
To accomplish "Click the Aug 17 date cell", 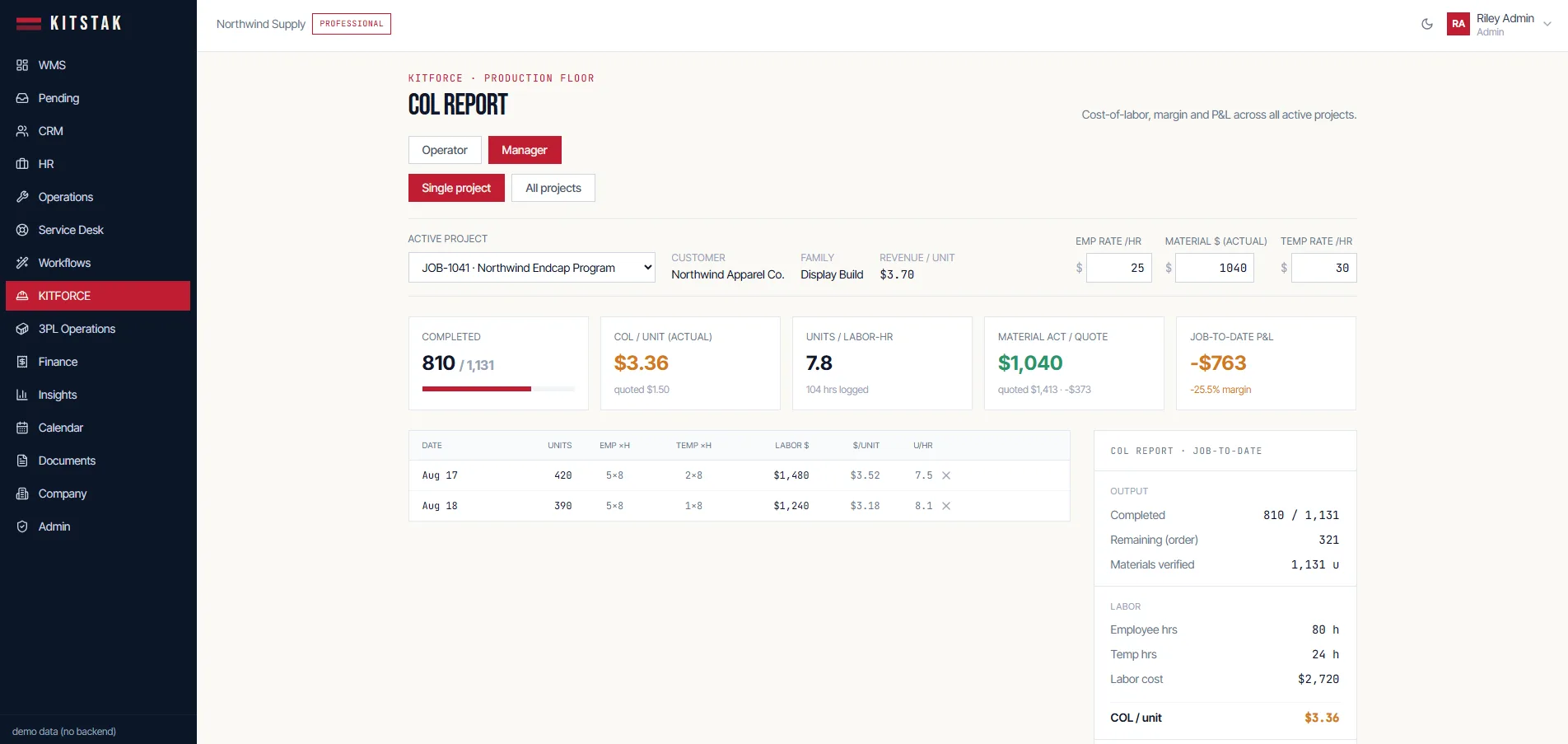I will pos(440,475).
